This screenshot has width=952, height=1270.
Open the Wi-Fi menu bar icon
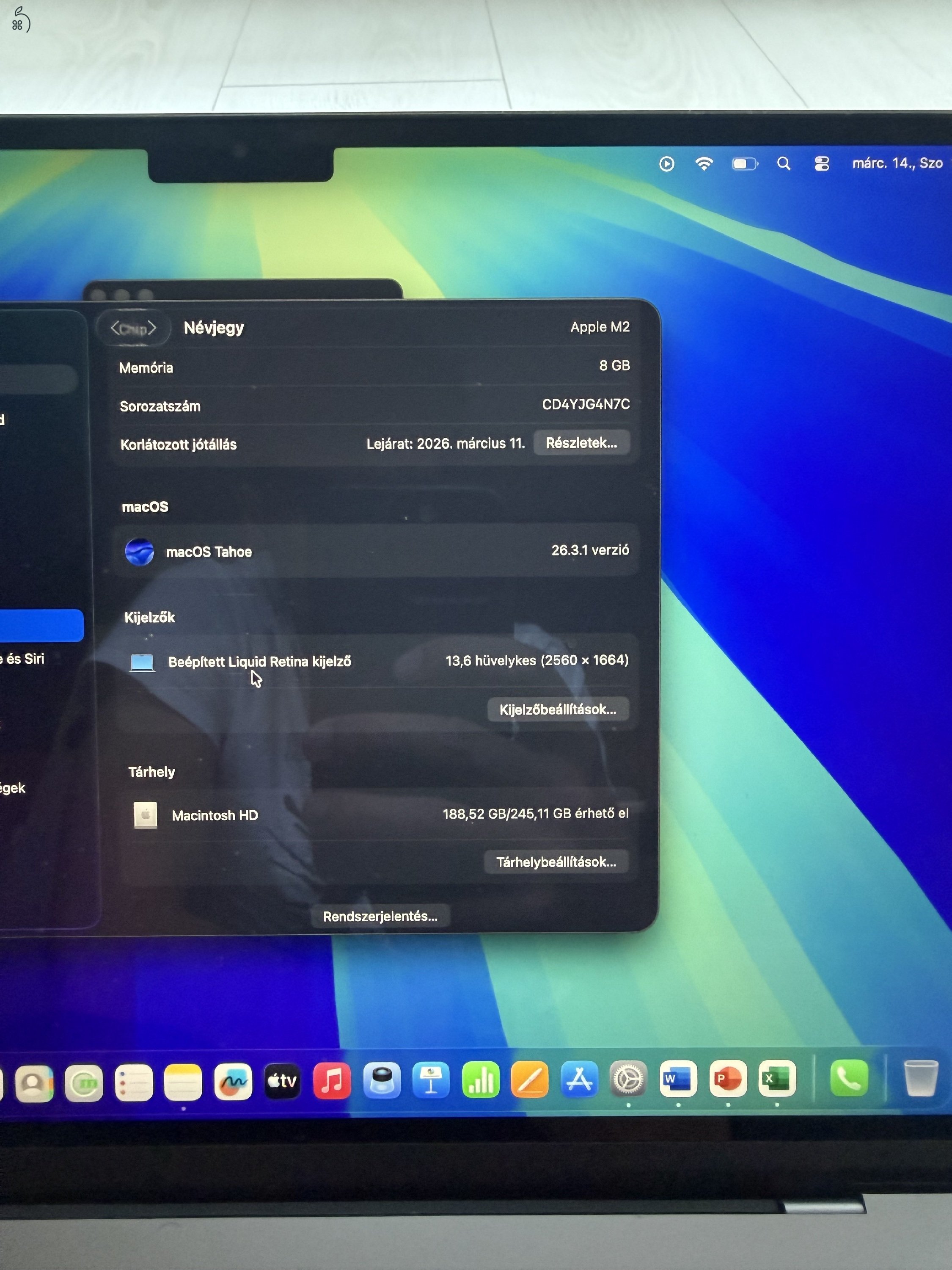(x=704, y=164)
